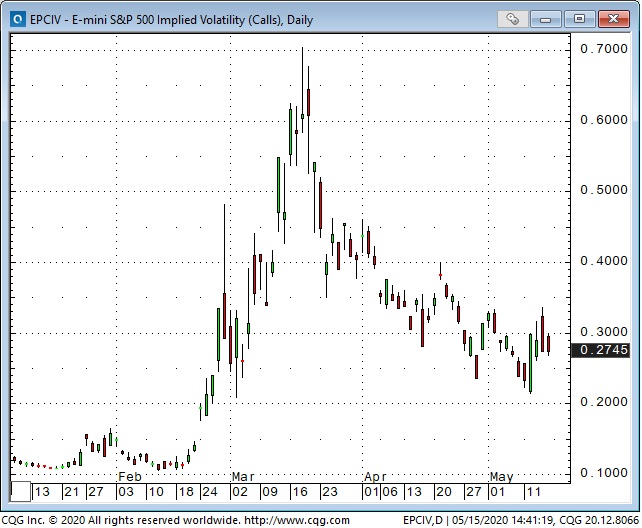Minimize the EPCIV chart window
Image resolution: width=642 pixels, height=528 pixels.
545,19
